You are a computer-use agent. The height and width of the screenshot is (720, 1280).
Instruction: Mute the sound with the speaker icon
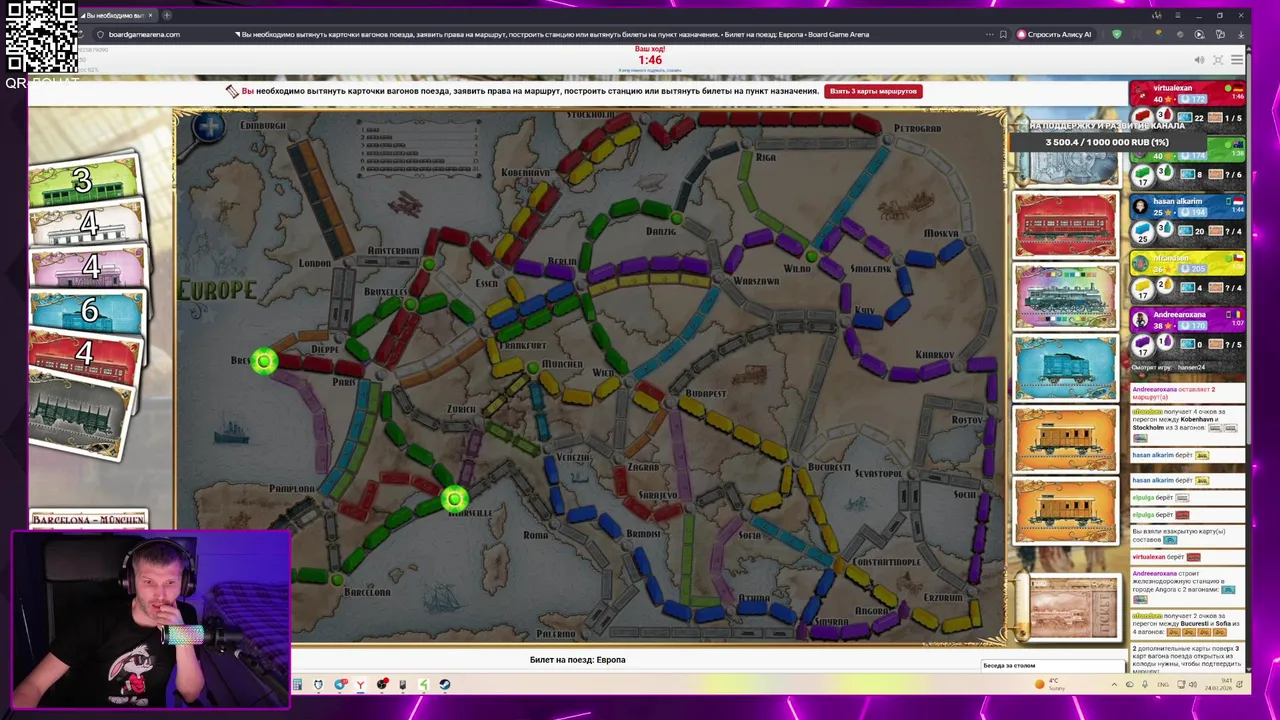click(x=1199, y=60)
